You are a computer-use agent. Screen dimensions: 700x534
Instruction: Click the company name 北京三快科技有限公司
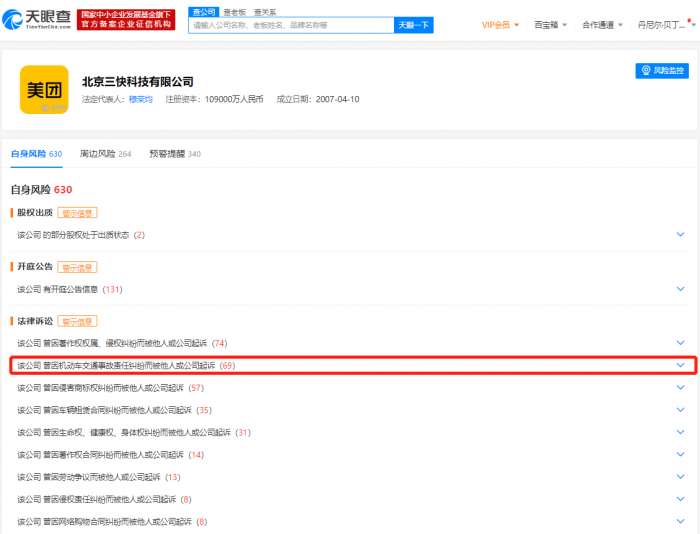(x=138, y=82)
